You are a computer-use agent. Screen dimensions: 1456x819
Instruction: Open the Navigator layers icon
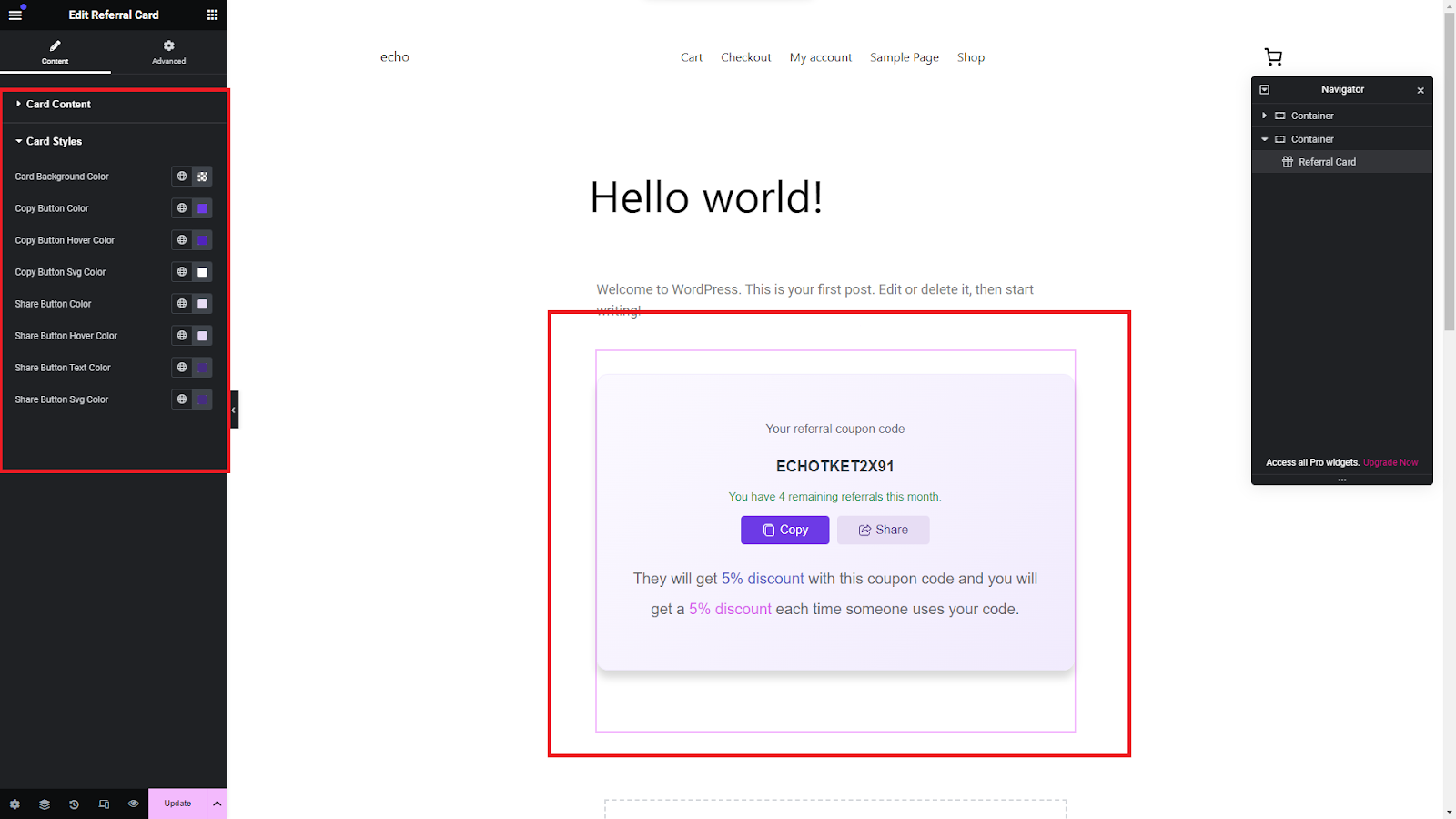point(45,804)
